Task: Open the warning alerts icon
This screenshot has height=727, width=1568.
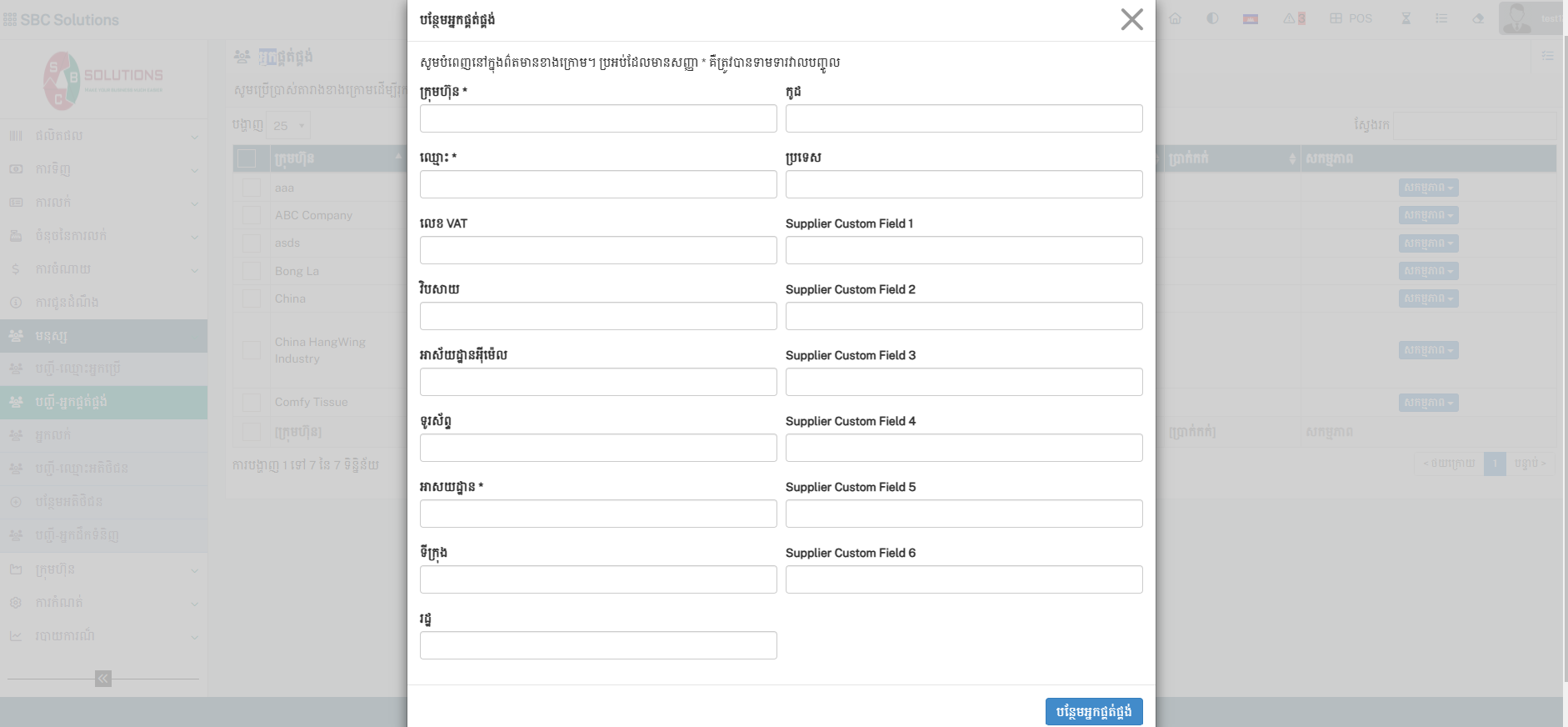Action: pyautogui.click(x=1293, y=18)
